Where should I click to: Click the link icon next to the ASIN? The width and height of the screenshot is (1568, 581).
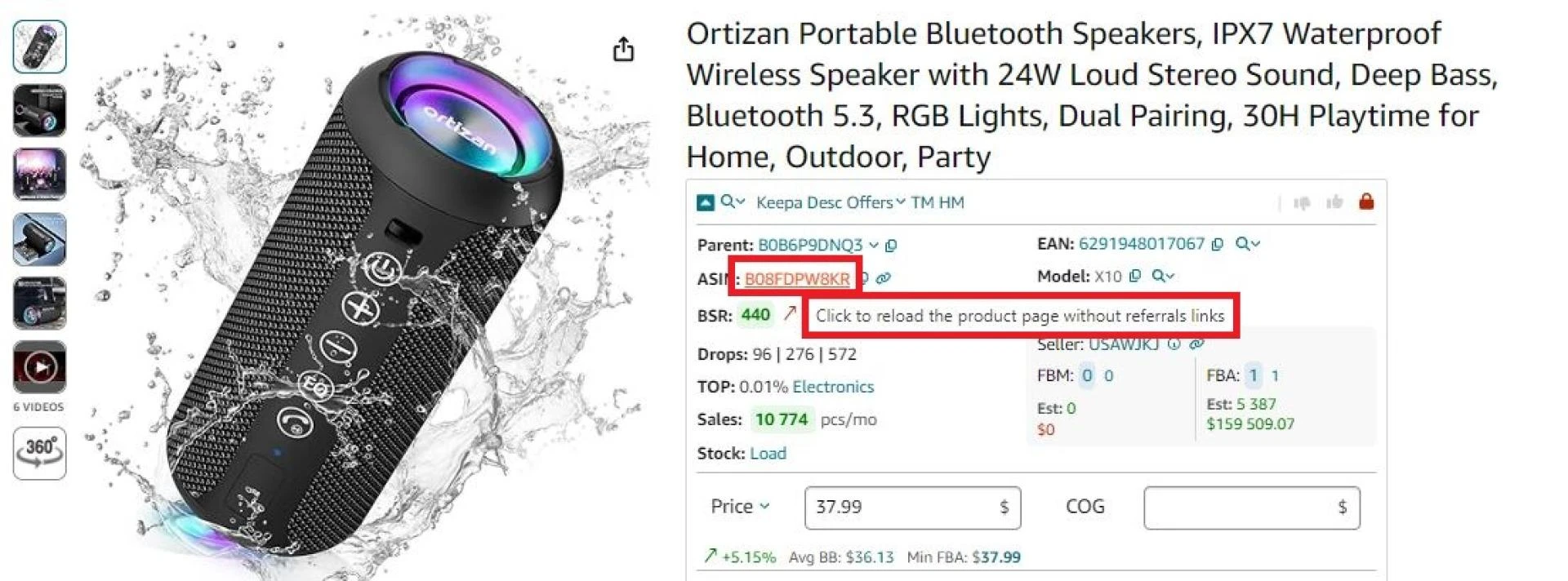[x=883, y=277]
